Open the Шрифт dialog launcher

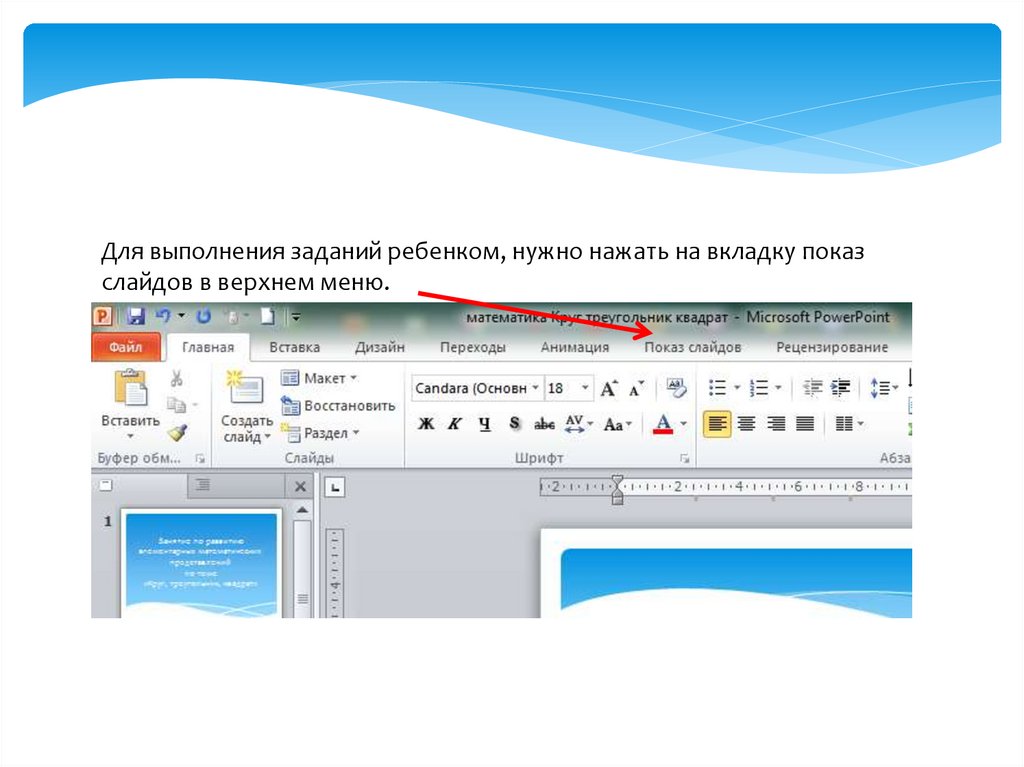click(x=684, y=459)
